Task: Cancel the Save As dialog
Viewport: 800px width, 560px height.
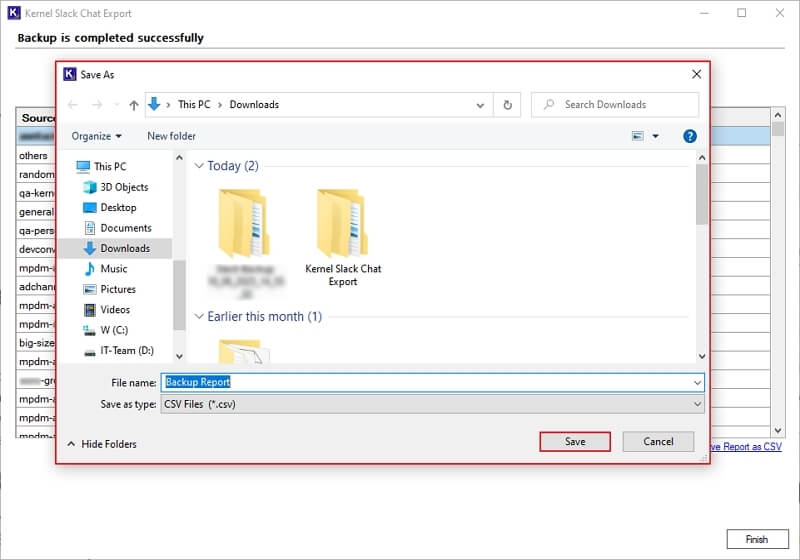Action: click(658, 441)
